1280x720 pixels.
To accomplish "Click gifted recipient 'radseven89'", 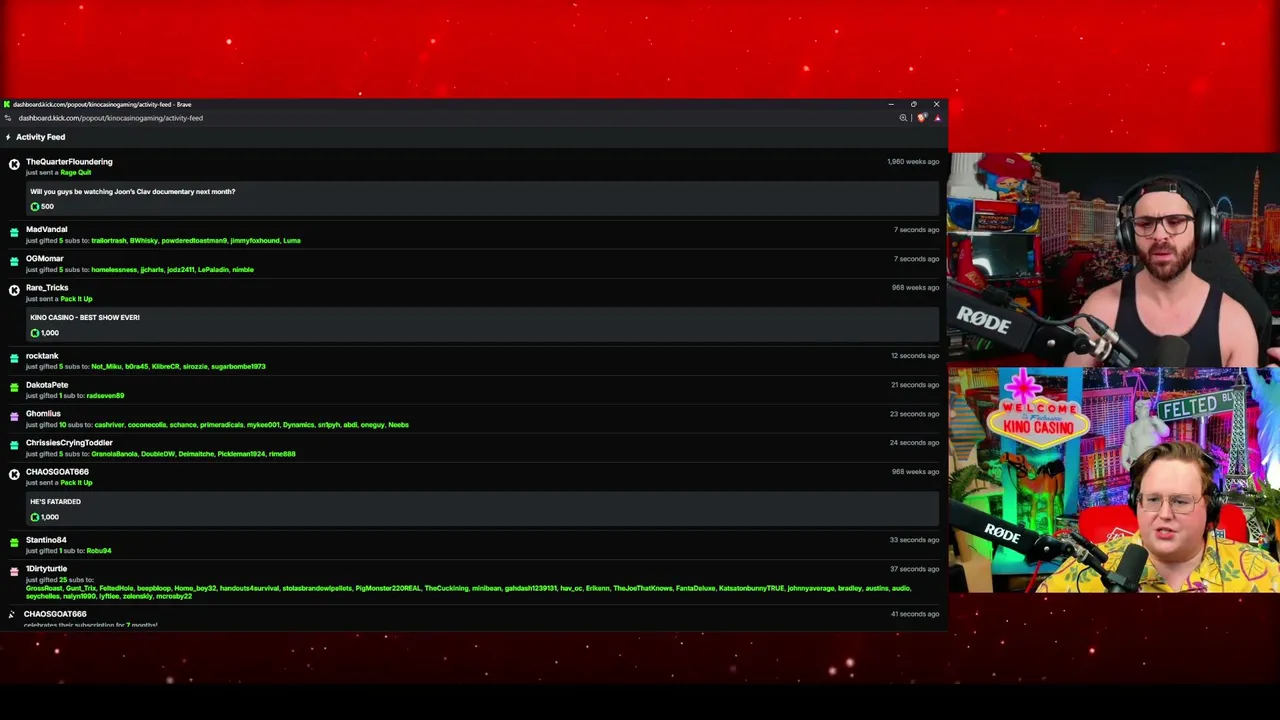I will tap(105, 396).
